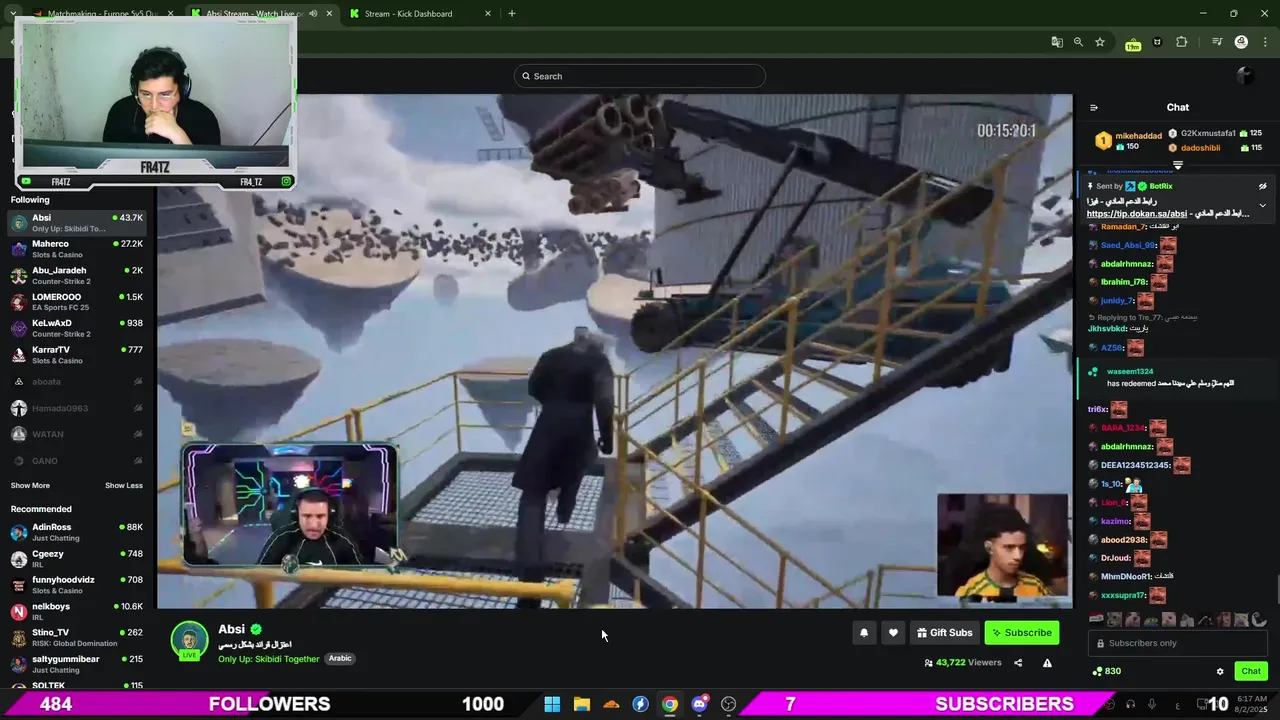Collapse the chat panel with the arrow icon
This screenshot has width=1280, height=720.
(1093, 108)
